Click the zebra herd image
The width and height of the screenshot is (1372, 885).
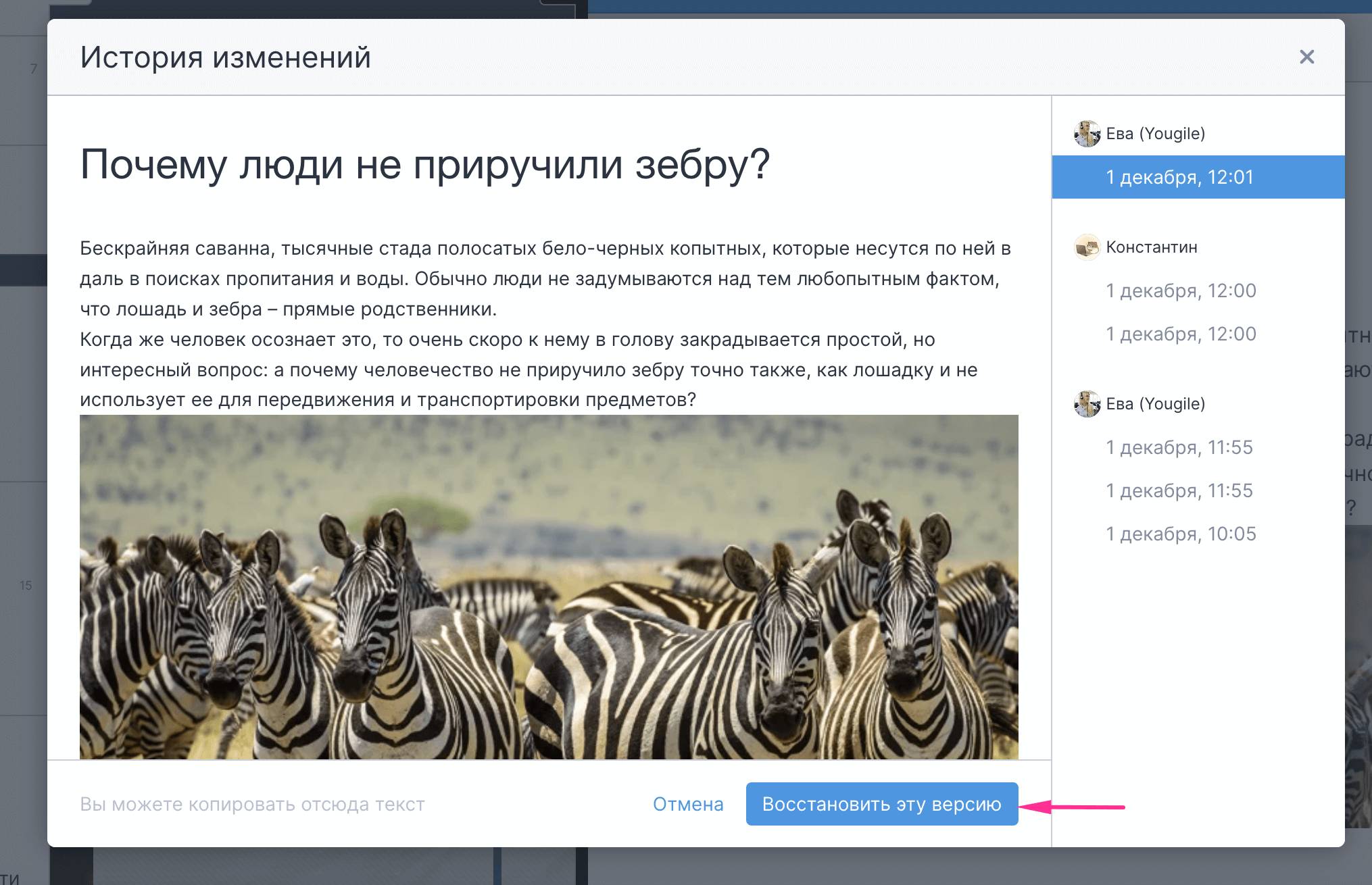point(549,586)
